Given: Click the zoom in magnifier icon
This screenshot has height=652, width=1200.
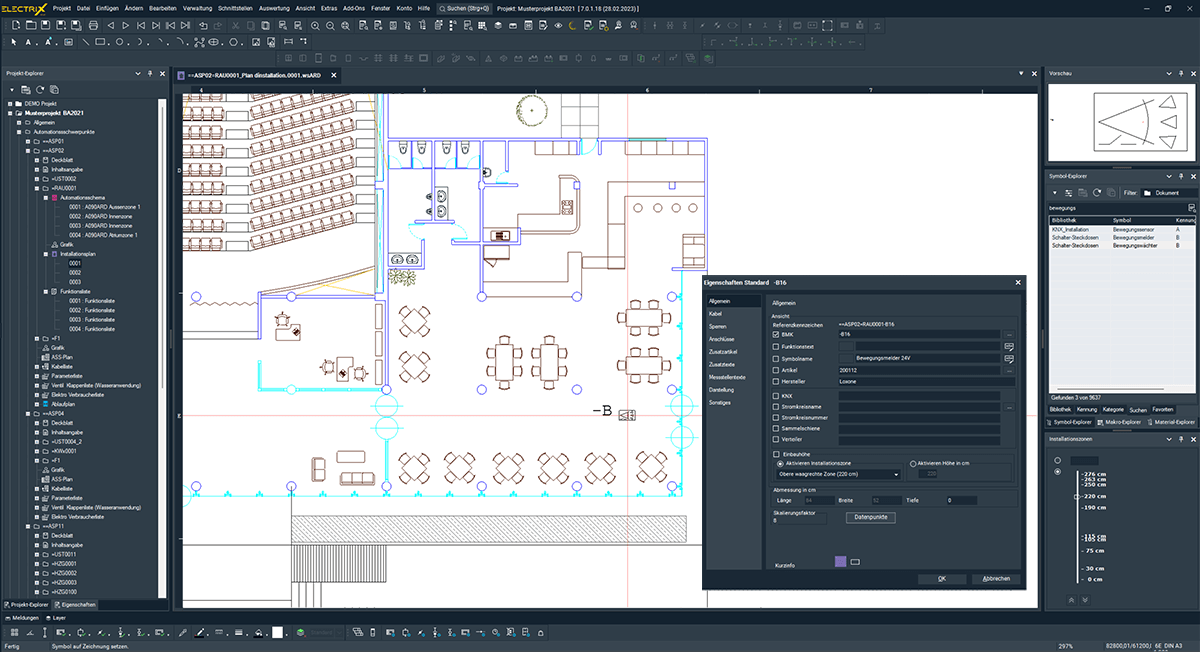Looking at the screenshot, I should [x=315, y=27].
